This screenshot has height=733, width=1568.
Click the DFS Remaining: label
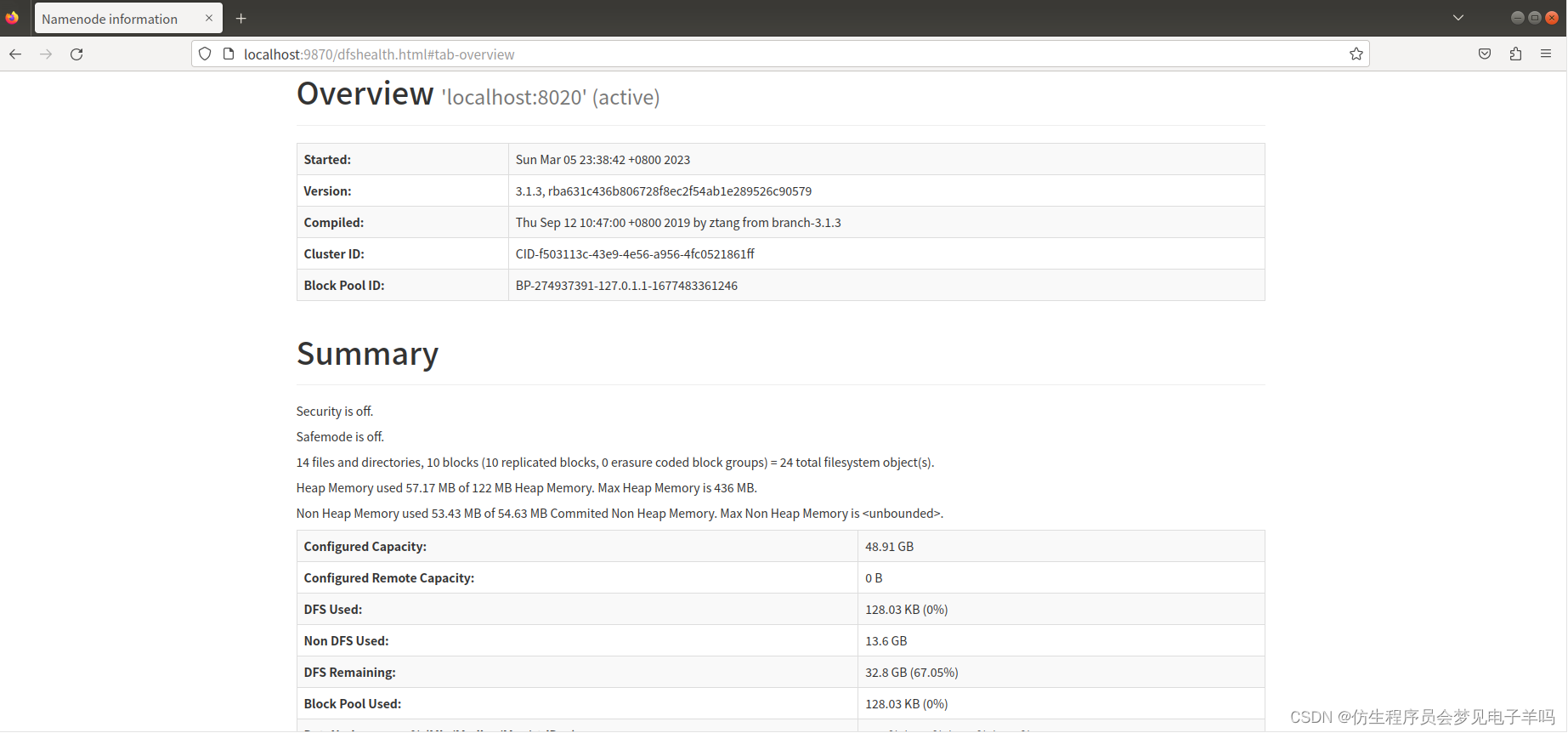pos(350,673)
